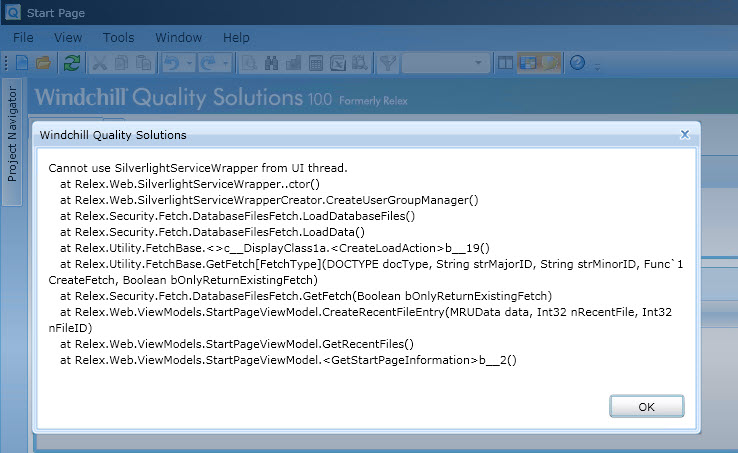Expand the Redo dropdown arrow
Image resolution: width=738 pixels, height=453 pixels.
(227, 64)
